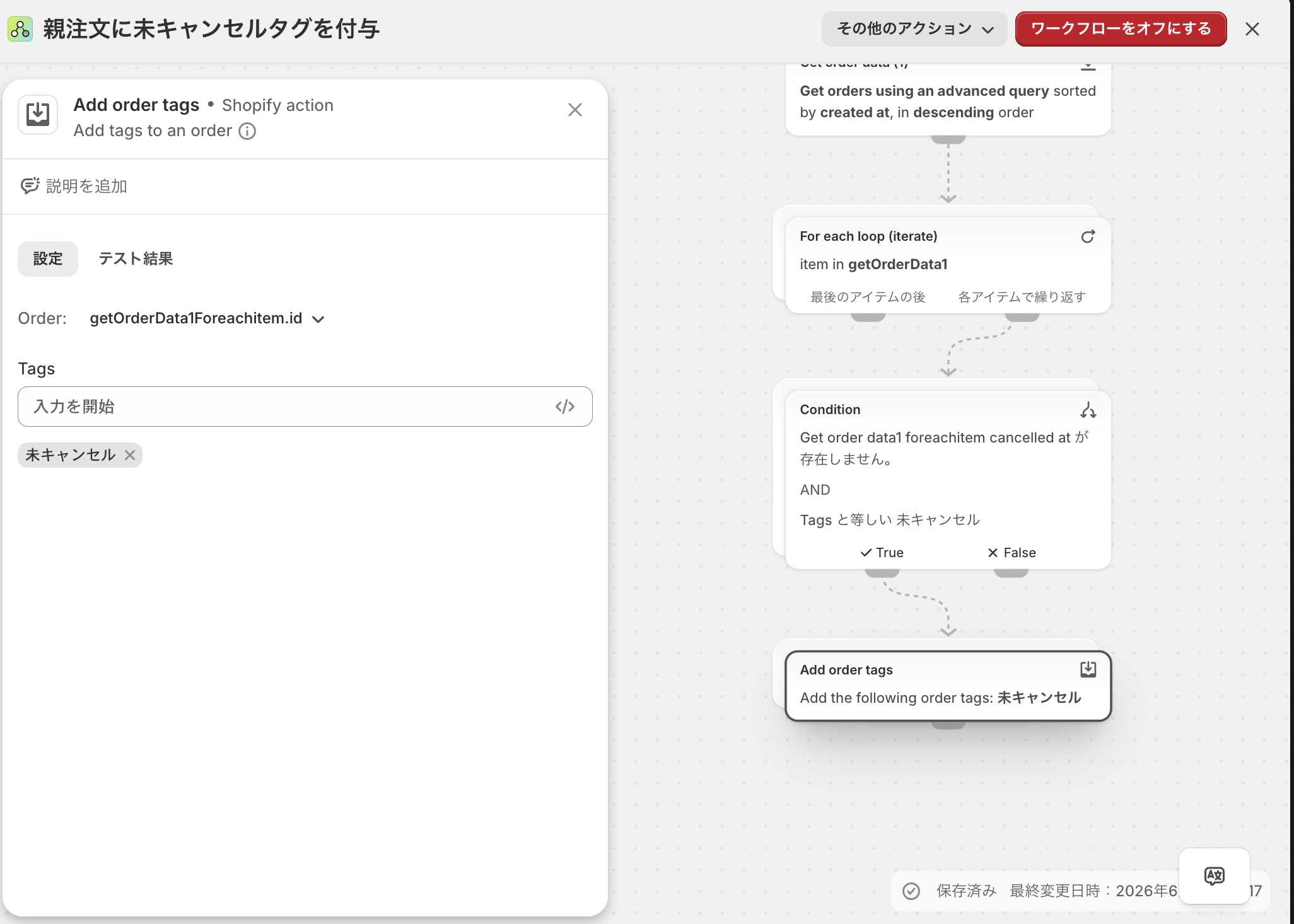
Task: Click the 説明を追加 comment icon
Action: [30, 186]
